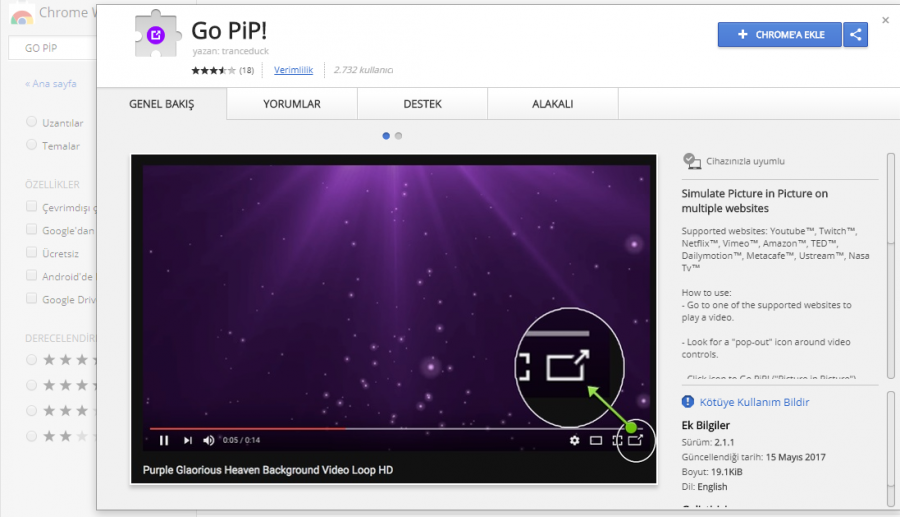Click the GO PİP search field
Viewport: 900px width, 517px height.
[52, 48]
